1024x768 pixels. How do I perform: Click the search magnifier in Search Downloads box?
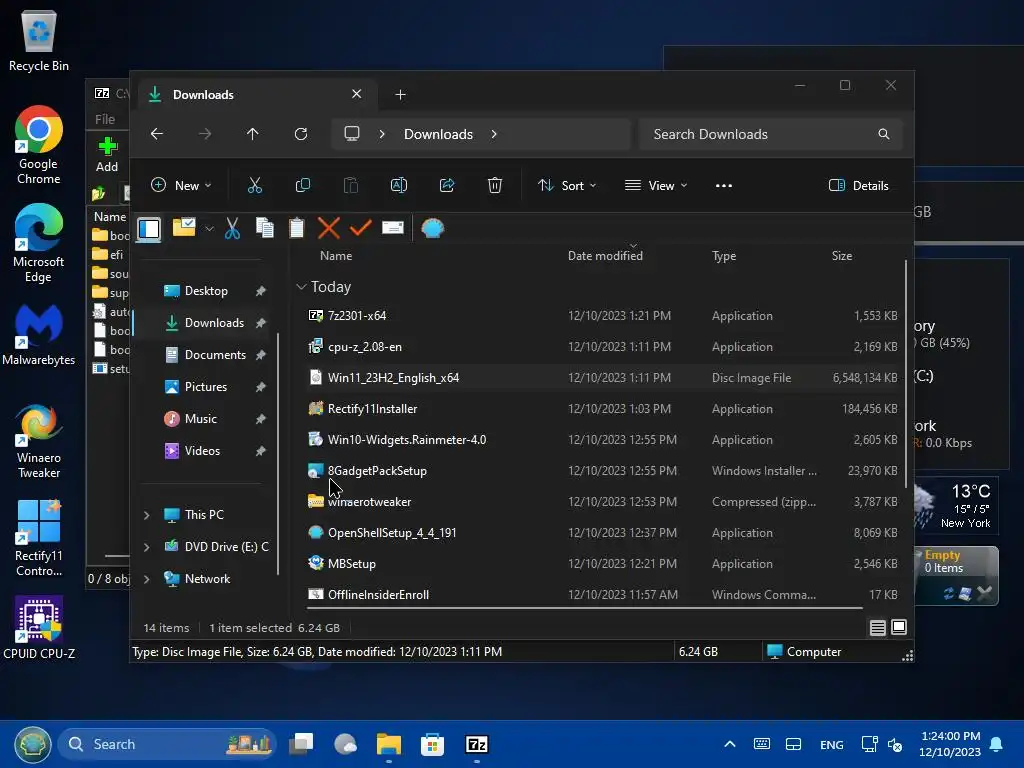(884, 134)
